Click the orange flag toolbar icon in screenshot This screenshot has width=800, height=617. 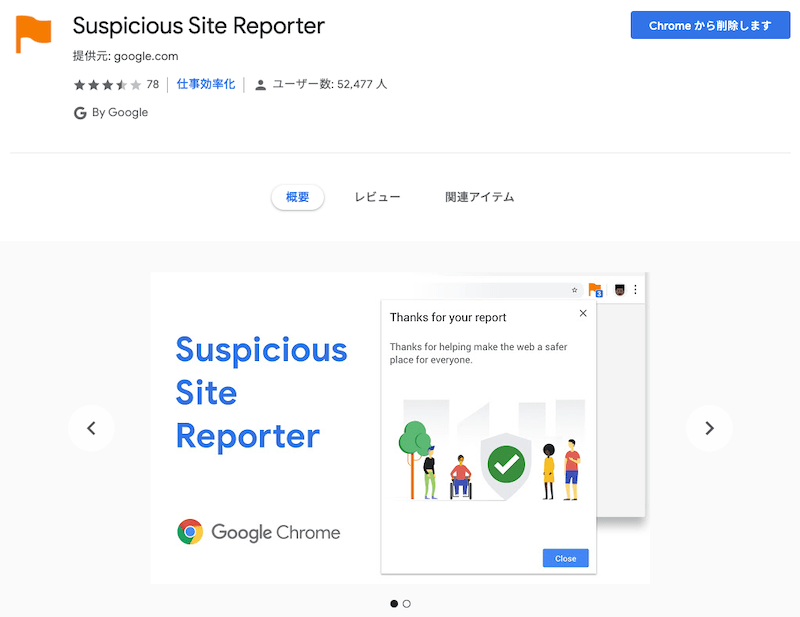[x=595, y=290]
